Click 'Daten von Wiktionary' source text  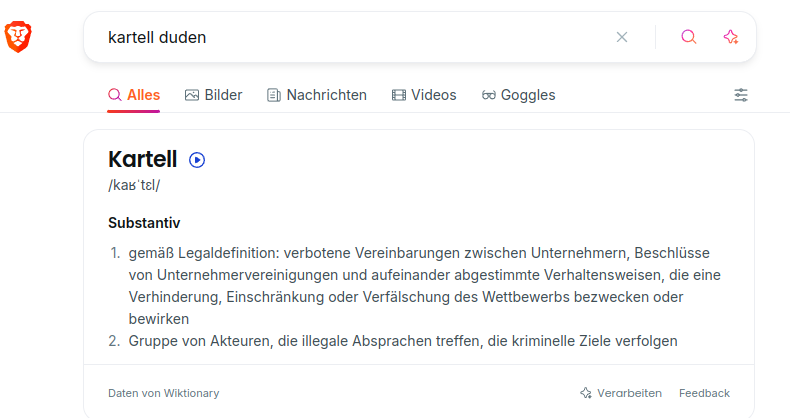point(163,393)
